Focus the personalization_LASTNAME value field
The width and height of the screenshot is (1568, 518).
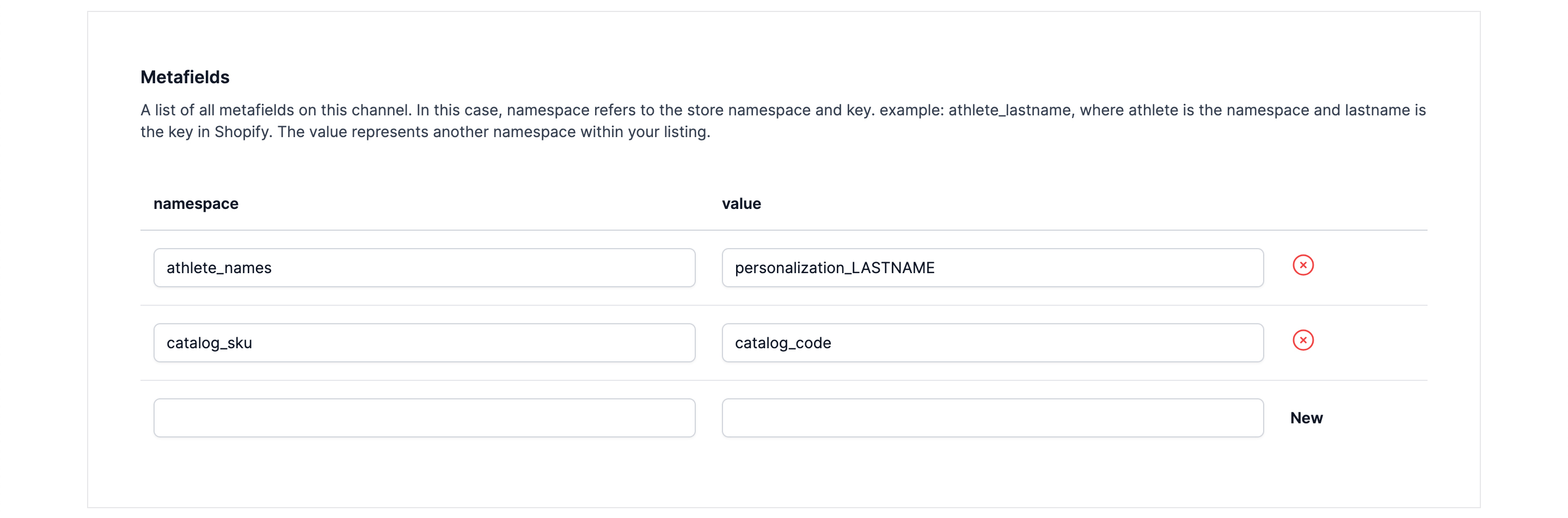(x=992, y=268)
